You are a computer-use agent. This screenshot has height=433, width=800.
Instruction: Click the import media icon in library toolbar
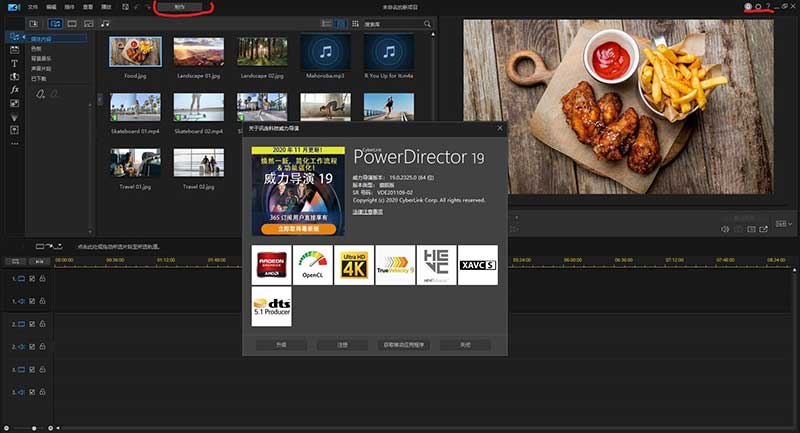[x=34, y=23]
